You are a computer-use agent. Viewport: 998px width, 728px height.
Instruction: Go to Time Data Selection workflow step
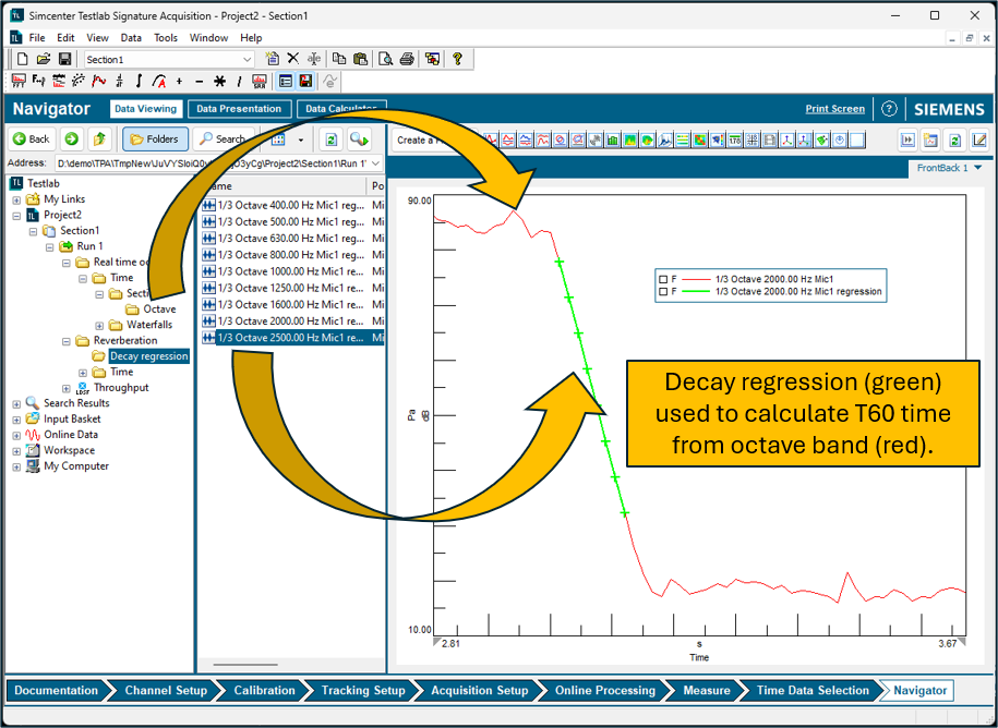pyautogui.click(x=812, y=690)
